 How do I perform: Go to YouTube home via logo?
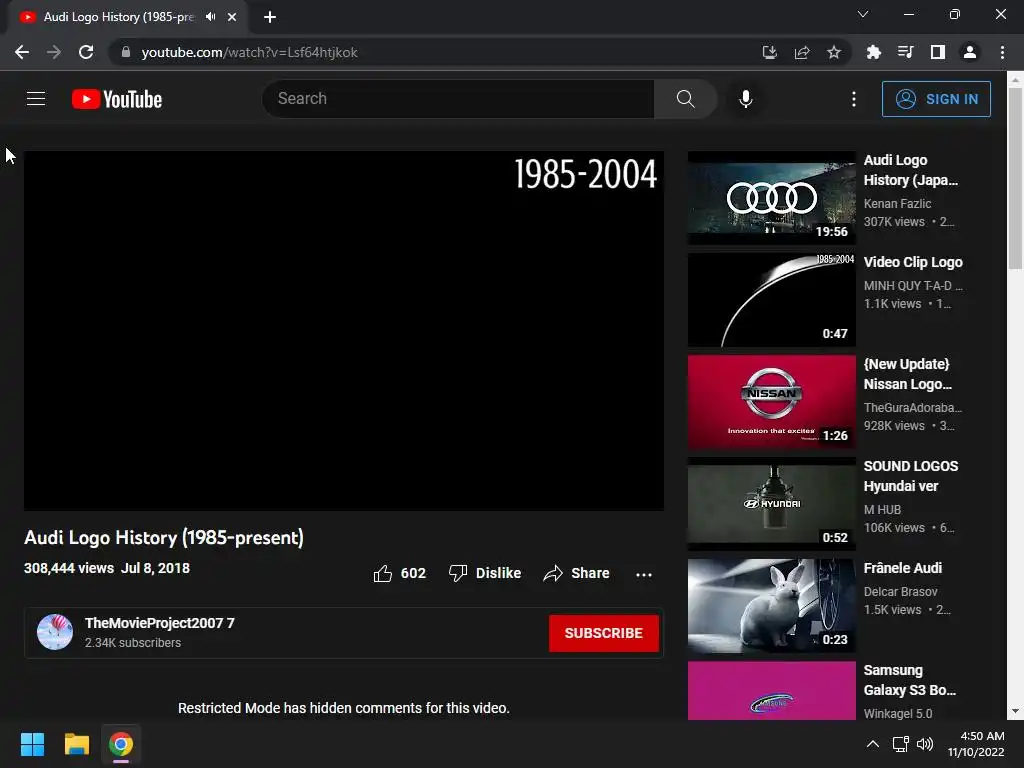117,99
